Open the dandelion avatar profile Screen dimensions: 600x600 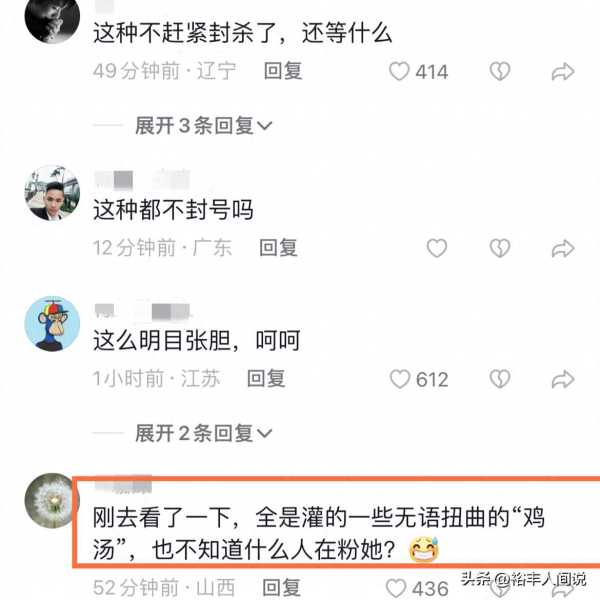(51, 501)
